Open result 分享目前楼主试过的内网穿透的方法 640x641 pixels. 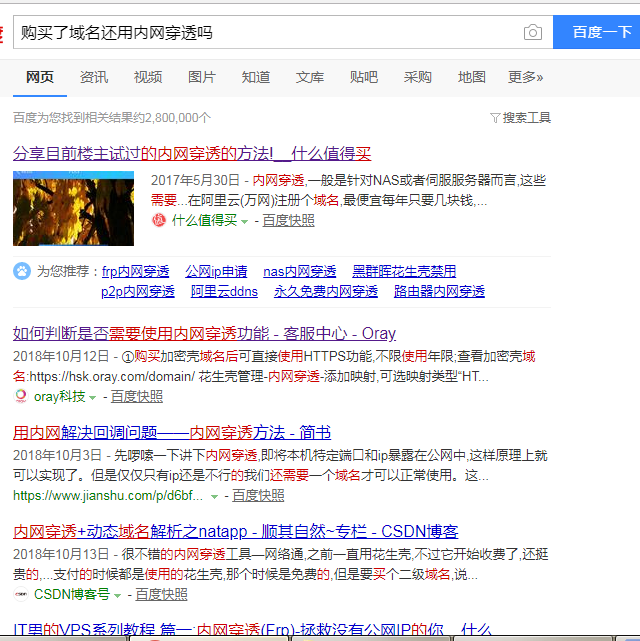[192, 153]
